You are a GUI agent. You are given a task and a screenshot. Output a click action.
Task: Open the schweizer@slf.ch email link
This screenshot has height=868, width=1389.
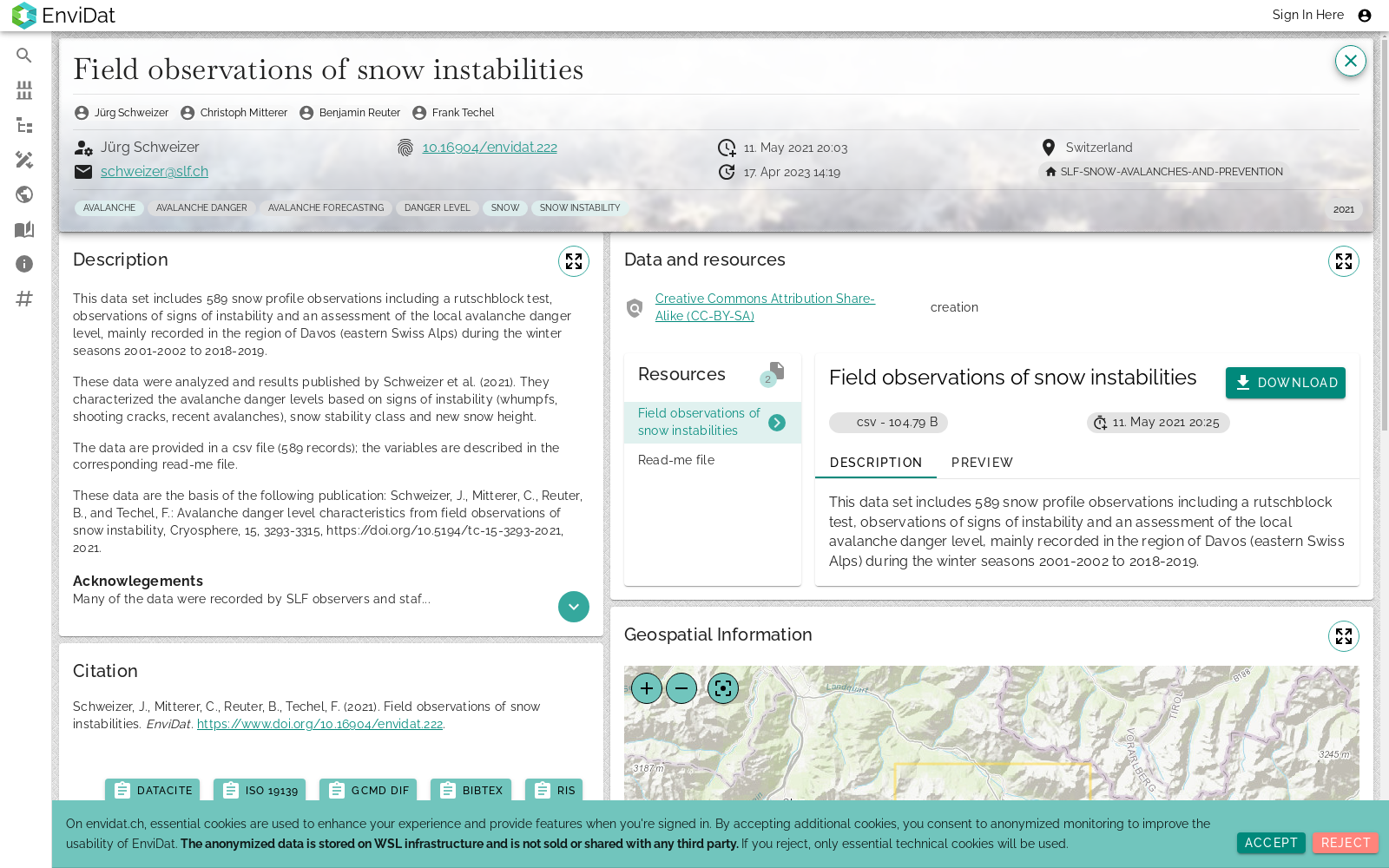coord(155,172)
